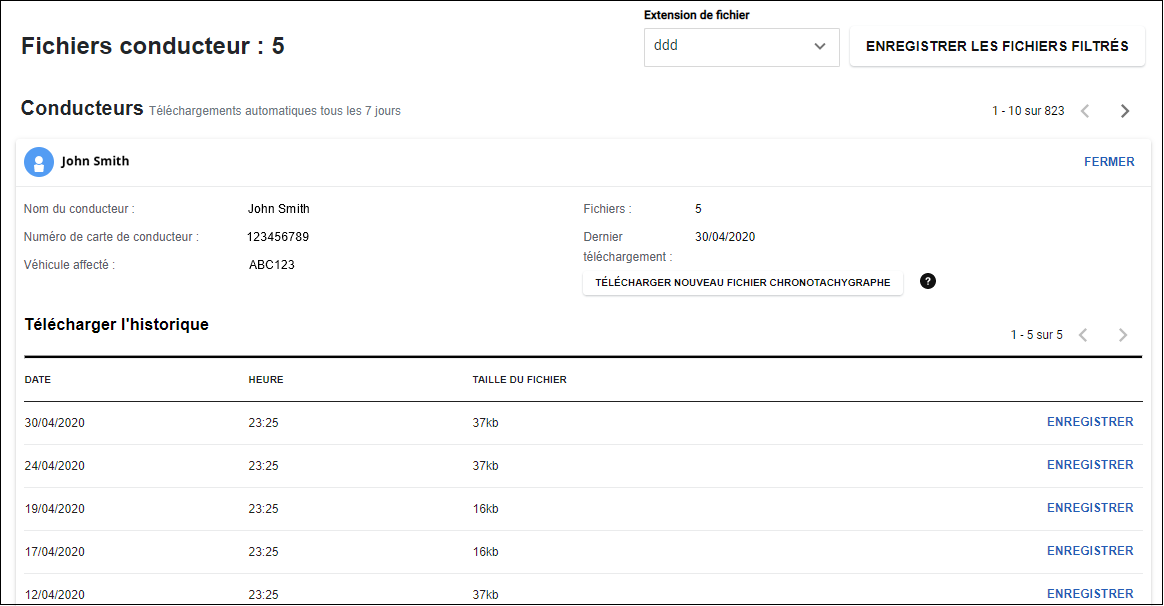Click John Smith name in card header
Screen dimensions: 1164x606
click(95, 161)
